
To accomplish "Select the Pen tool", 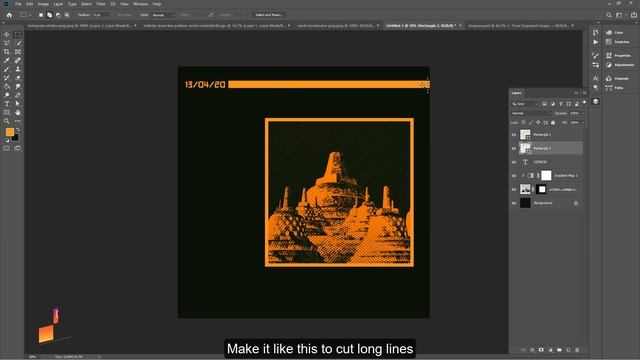I will [18, 95].
